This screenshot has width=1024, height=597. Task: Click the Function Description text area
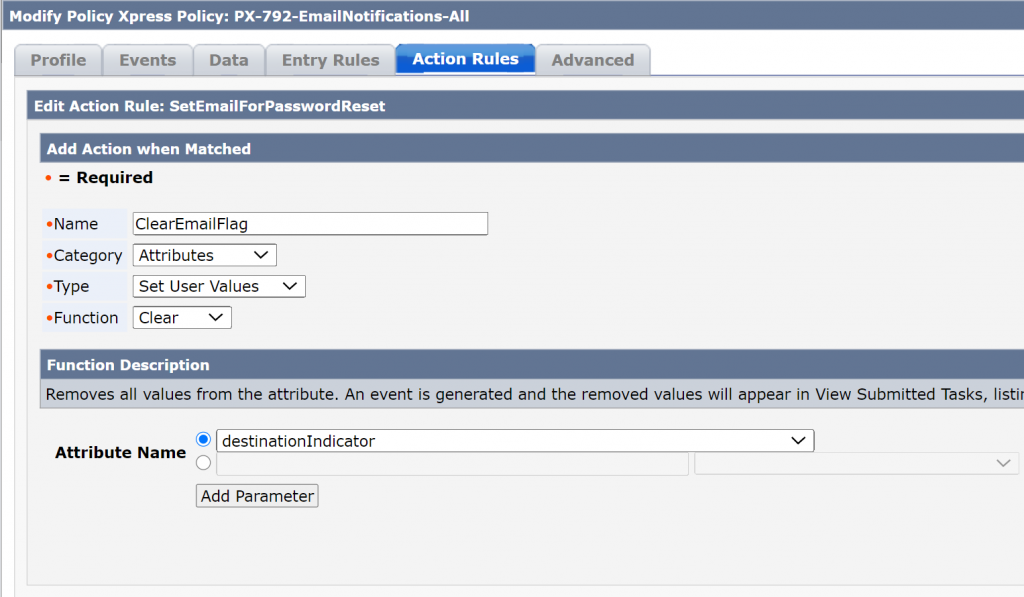[532, 395]
